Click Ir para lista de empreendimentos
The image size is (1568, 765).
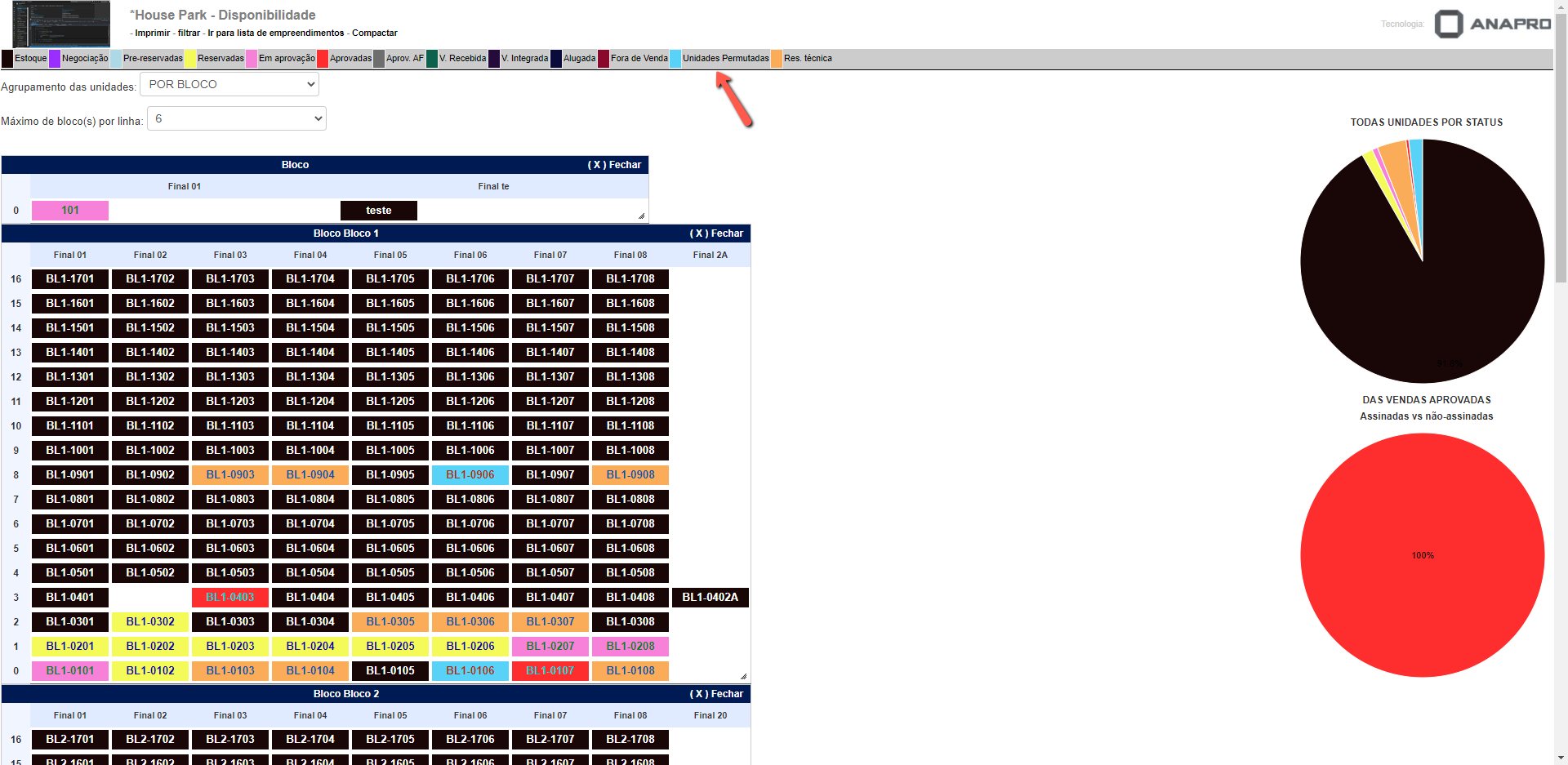click(x=275, y=33)
